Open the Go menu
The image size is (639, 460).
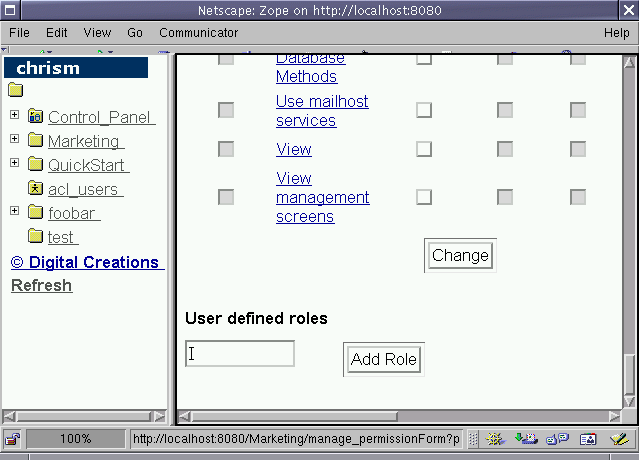point(134,33)
